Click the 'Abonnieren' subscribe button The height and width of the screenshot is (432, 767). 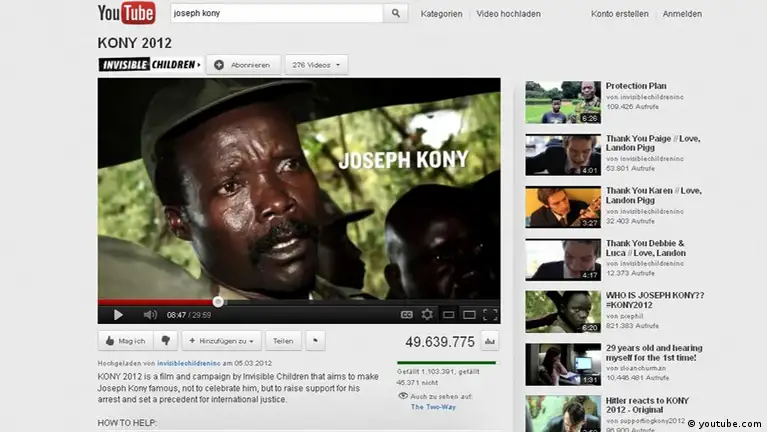pos(243,65)
